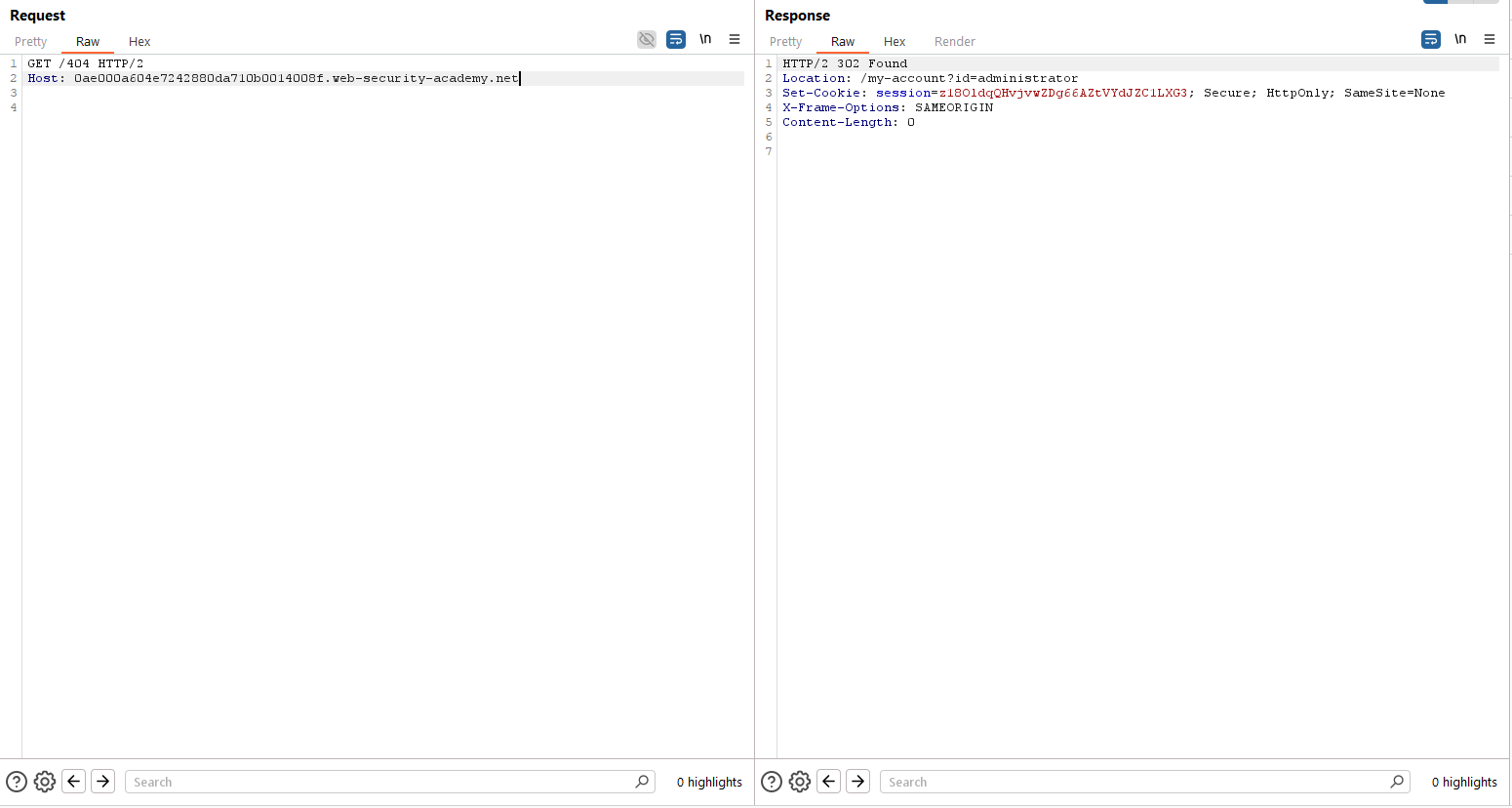The height and width of the screenshot is (808, 1512).
Task: Click Response search help question icon
Action: pos(772,782)
